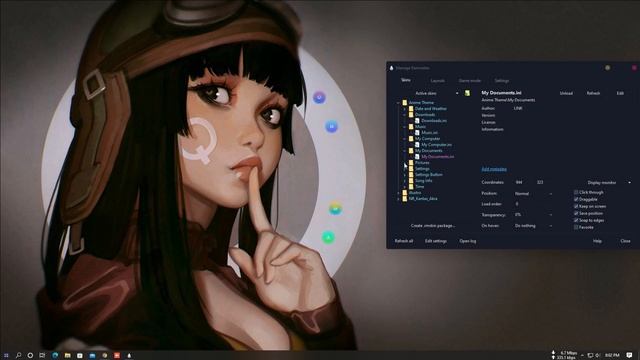The image size is (640, 360).
Task: Click the Load order input field
Action: (x=524, y=204)
